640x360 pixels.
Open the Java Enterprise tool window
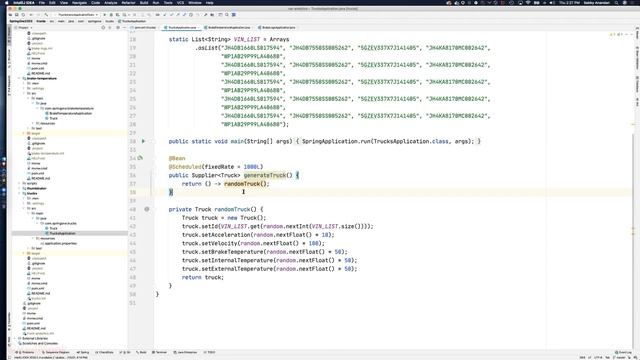[x=186, y=352]
